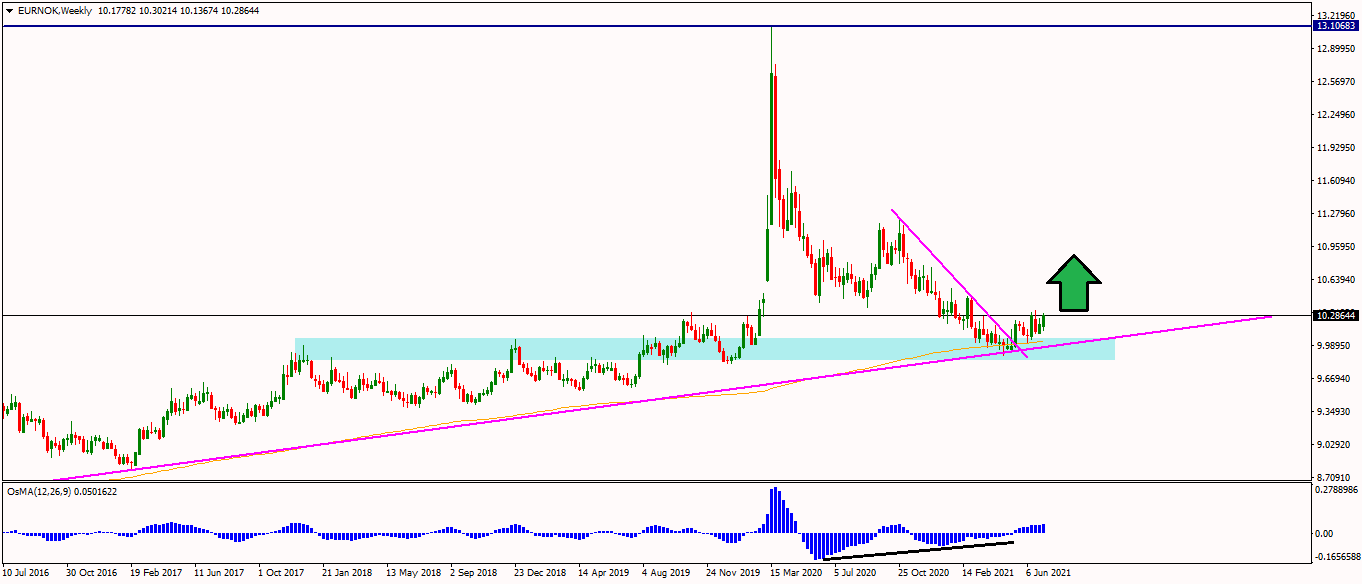1362x584 pixels.
Task: Click the triangle icon before EURNOK,Weekly
Action: (x=9, y=10)
